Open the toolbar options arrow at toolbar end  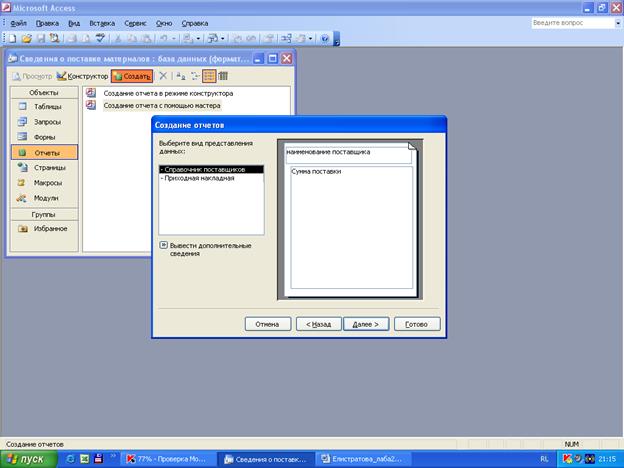337,39
